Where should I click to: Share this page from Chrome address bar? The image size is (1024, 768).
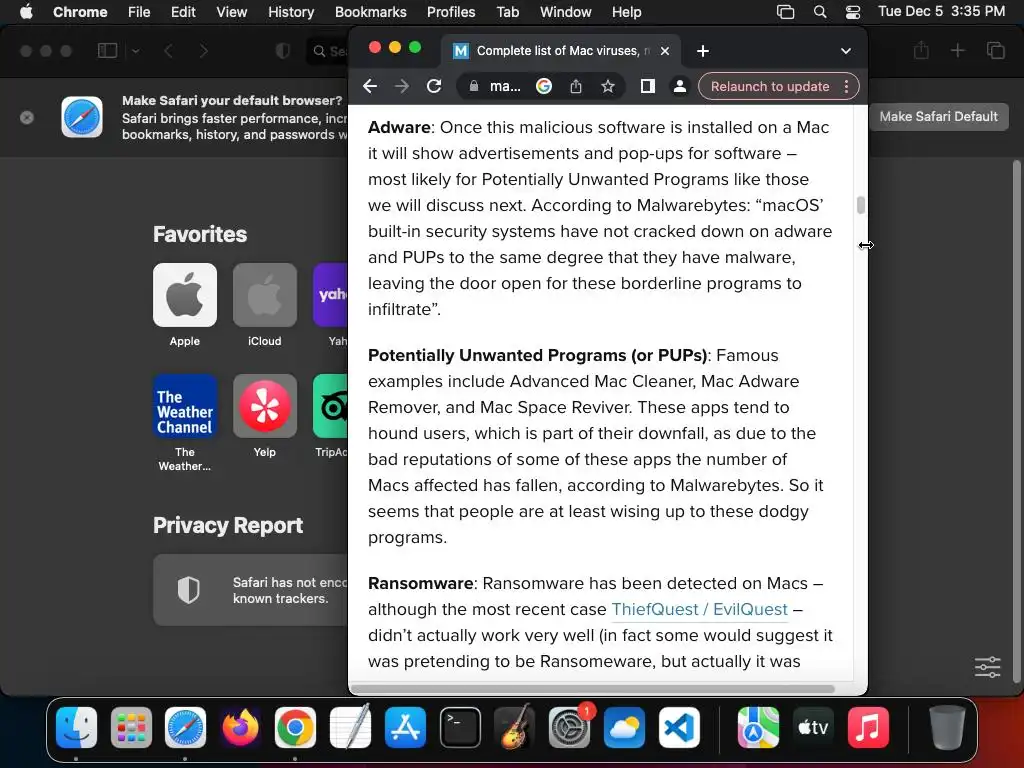point(575,86)
